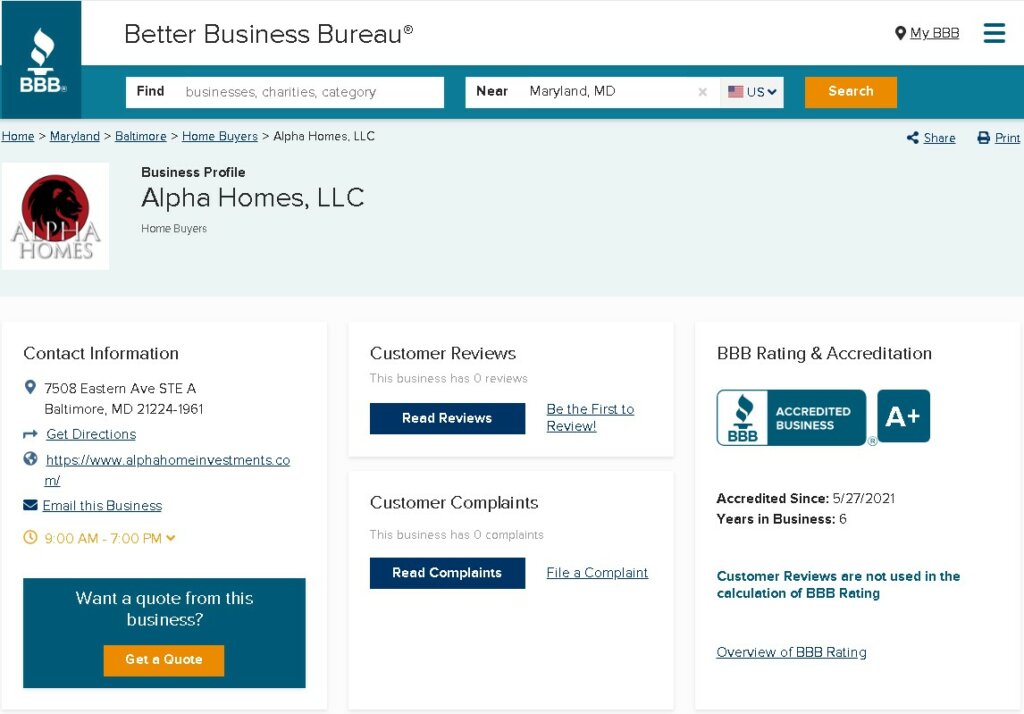Open the Home Buyers breadcrumb link
Viewport: 1024px width, 714px height.
[219, 136]
